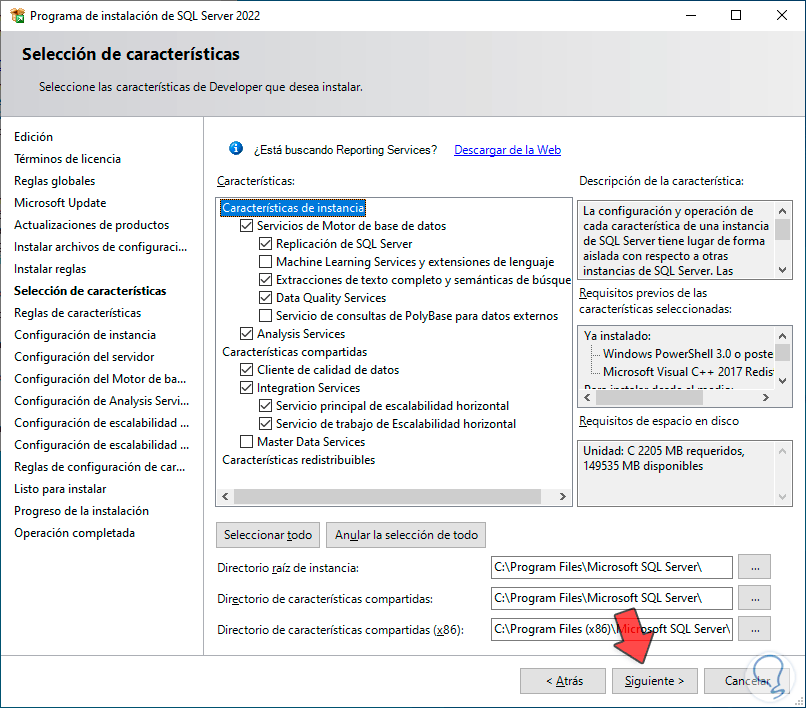The height and width of the screenshot is (708, 806).
Task: Select the Microsoft Update step
Action: (60, 203)
